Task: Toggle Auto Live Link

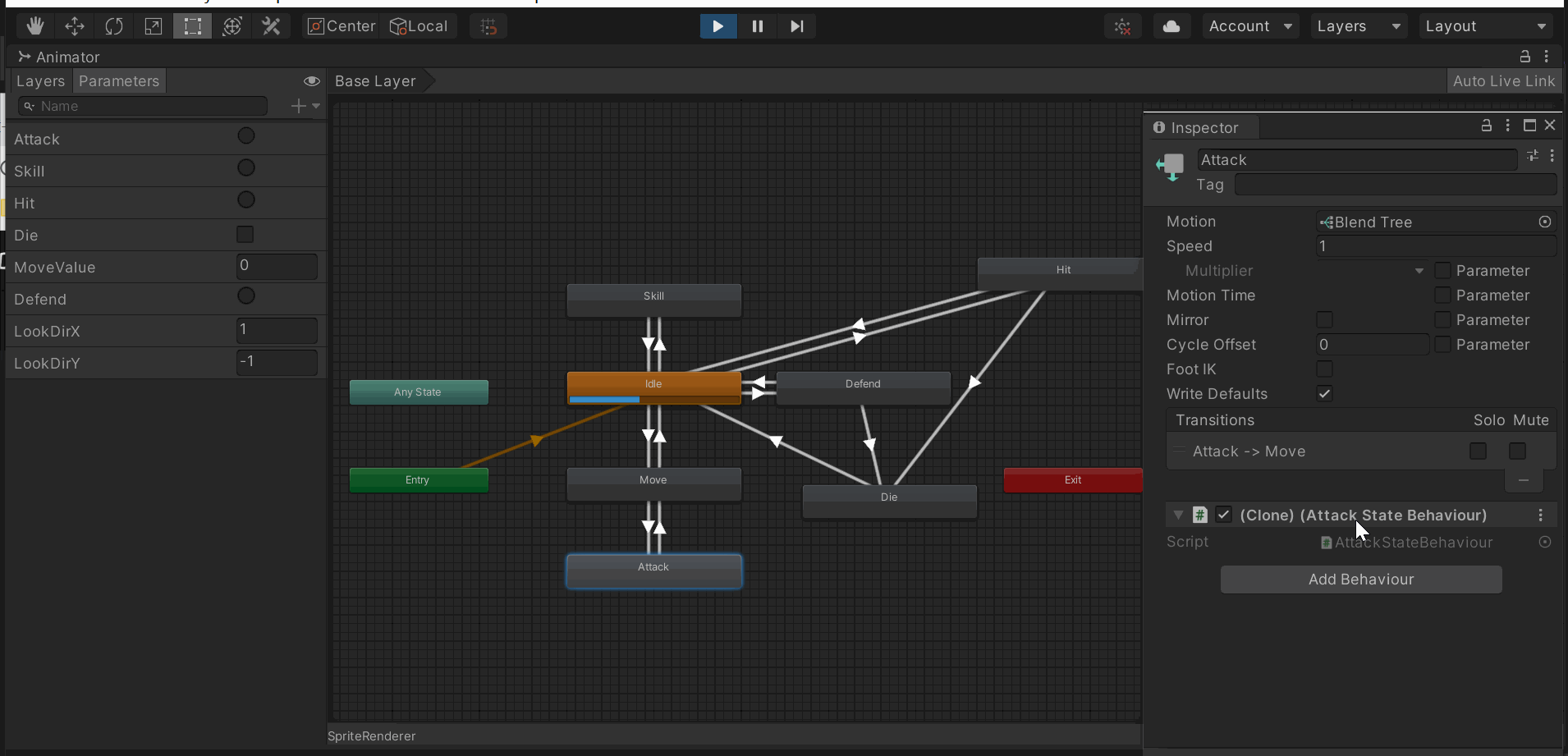Action: tap(1503, 81)
